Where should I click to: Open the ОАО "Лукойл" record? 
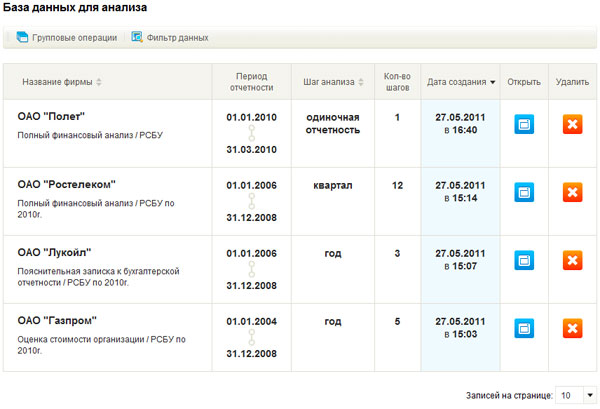click(x=525, y=261)
